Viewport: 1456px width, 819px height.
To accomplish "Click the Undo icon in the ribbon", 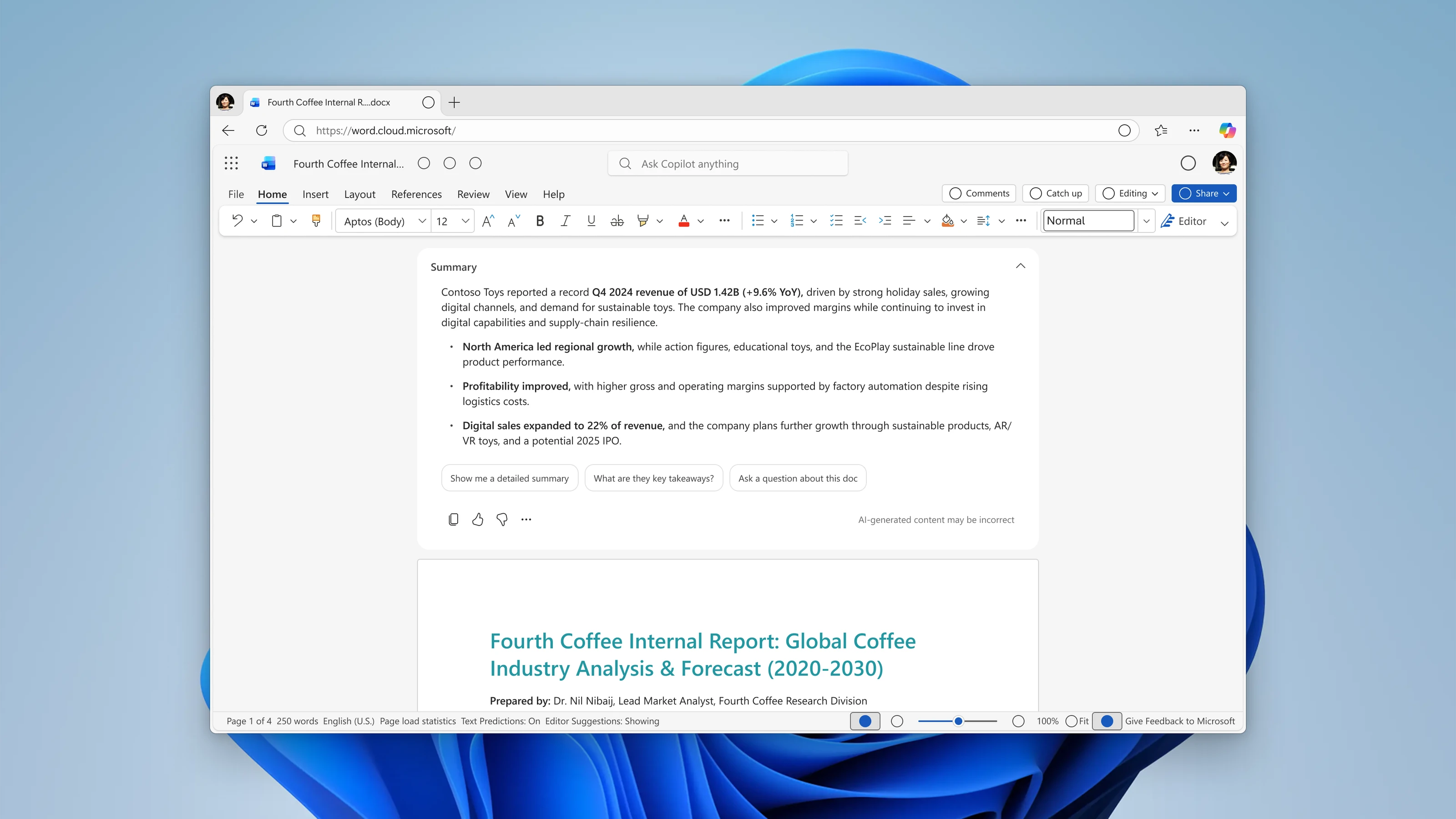I will coord(238,221).
